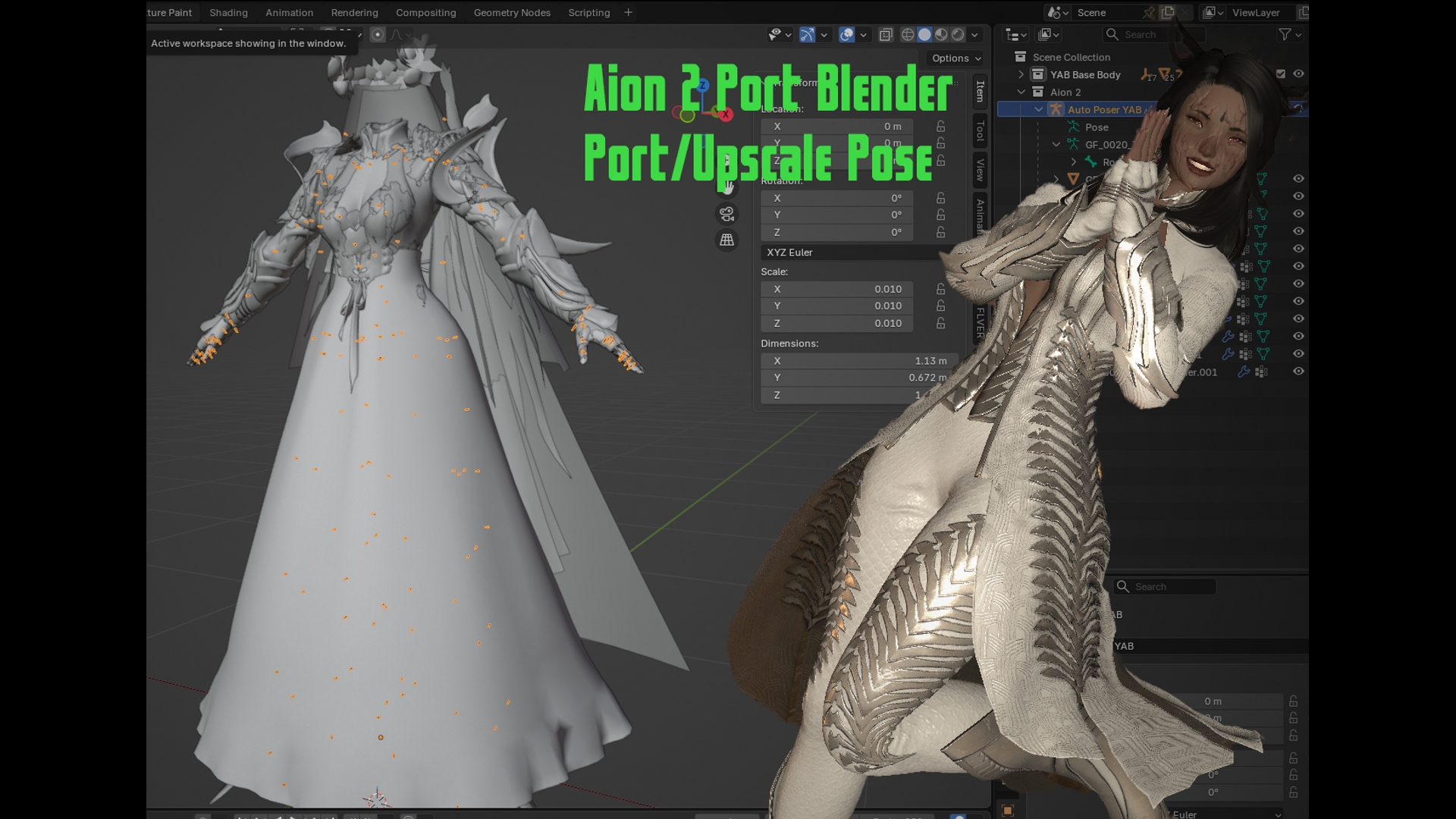Open the shading options dropdown arrow
The height and width of the screenshot is (819, 1456).
coord(974,35)
